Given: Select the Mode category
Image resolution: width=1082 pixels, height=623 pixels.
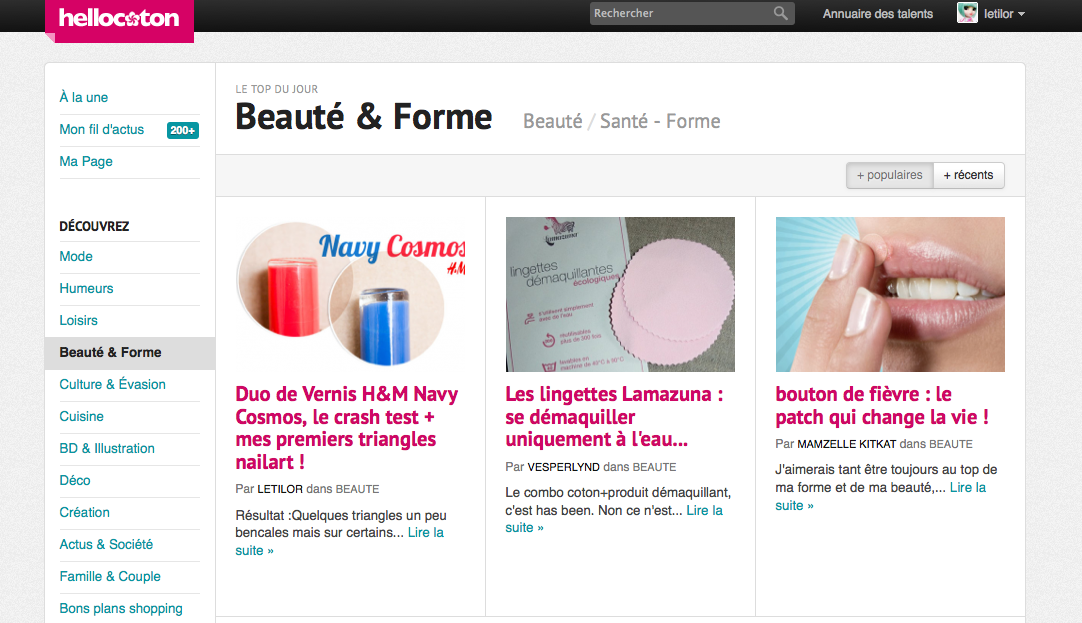Looking at the screenshot, I should [76, 257].
